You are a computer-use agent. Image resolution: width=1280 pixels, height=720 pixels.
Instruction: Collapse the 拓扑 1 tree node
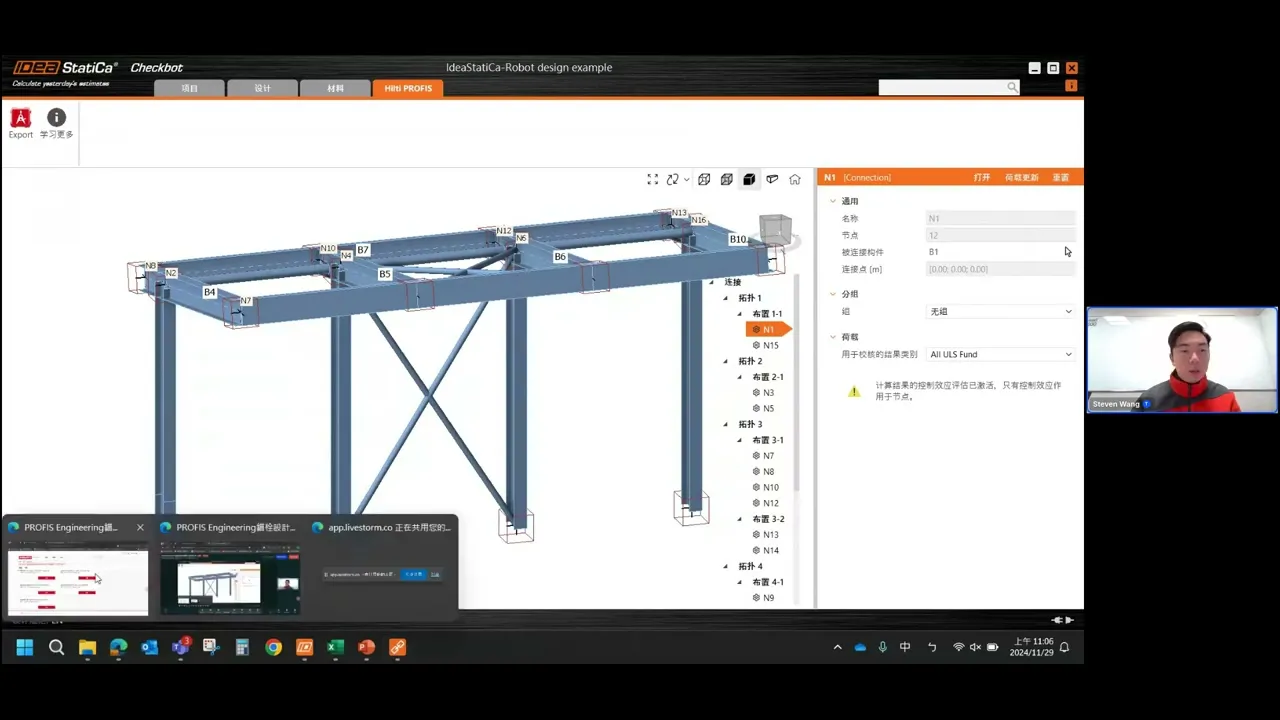726,298
